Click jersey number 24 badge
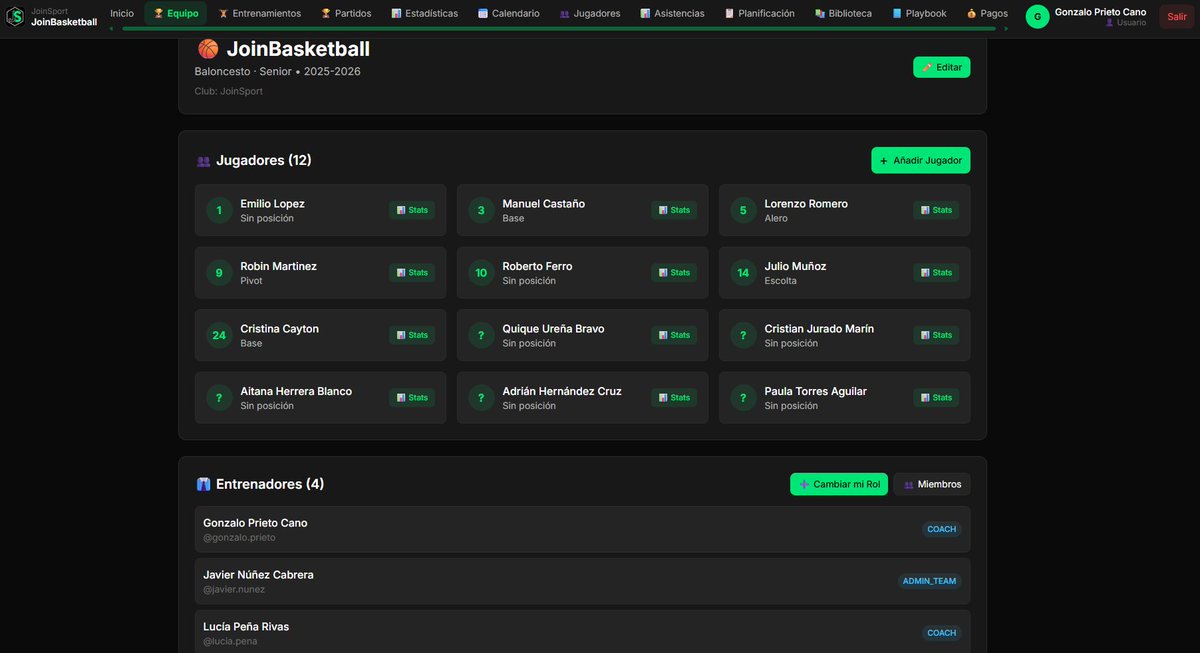This screenshot has width=1200, height=653. [219, 335]
